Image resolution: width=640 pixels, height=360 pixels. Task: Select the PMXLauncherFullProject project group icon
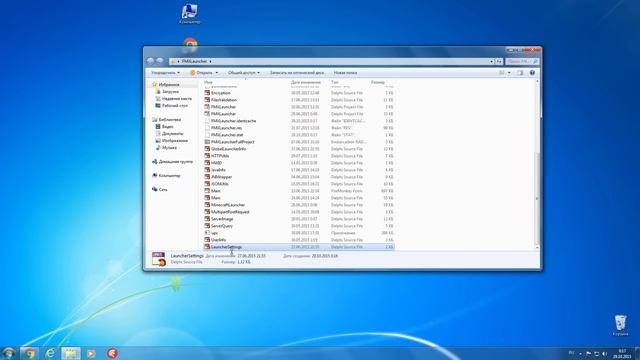click(207, 142)
